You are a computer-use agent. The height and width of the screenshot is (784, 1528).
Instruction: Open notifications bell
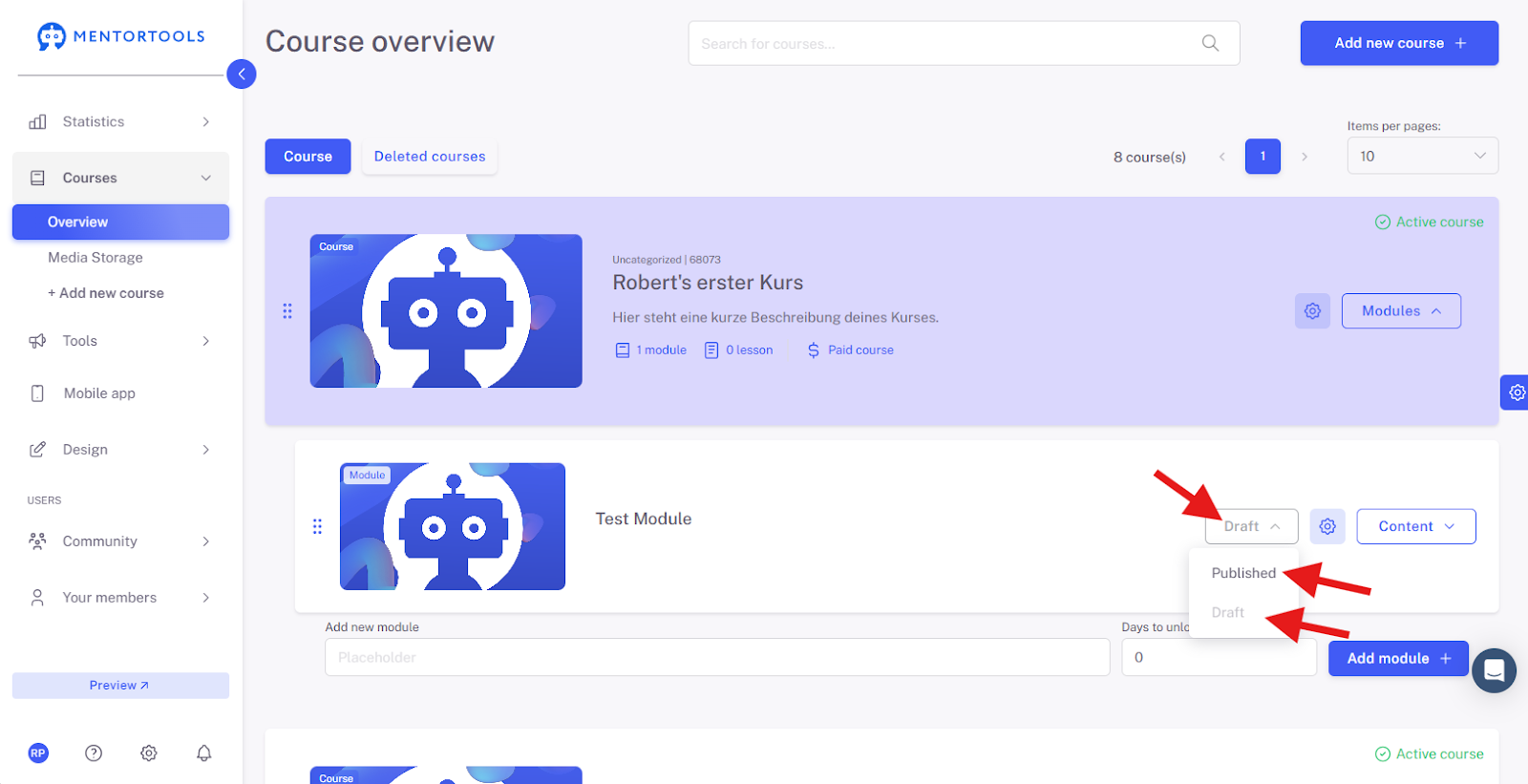click(x=203, y=753)
